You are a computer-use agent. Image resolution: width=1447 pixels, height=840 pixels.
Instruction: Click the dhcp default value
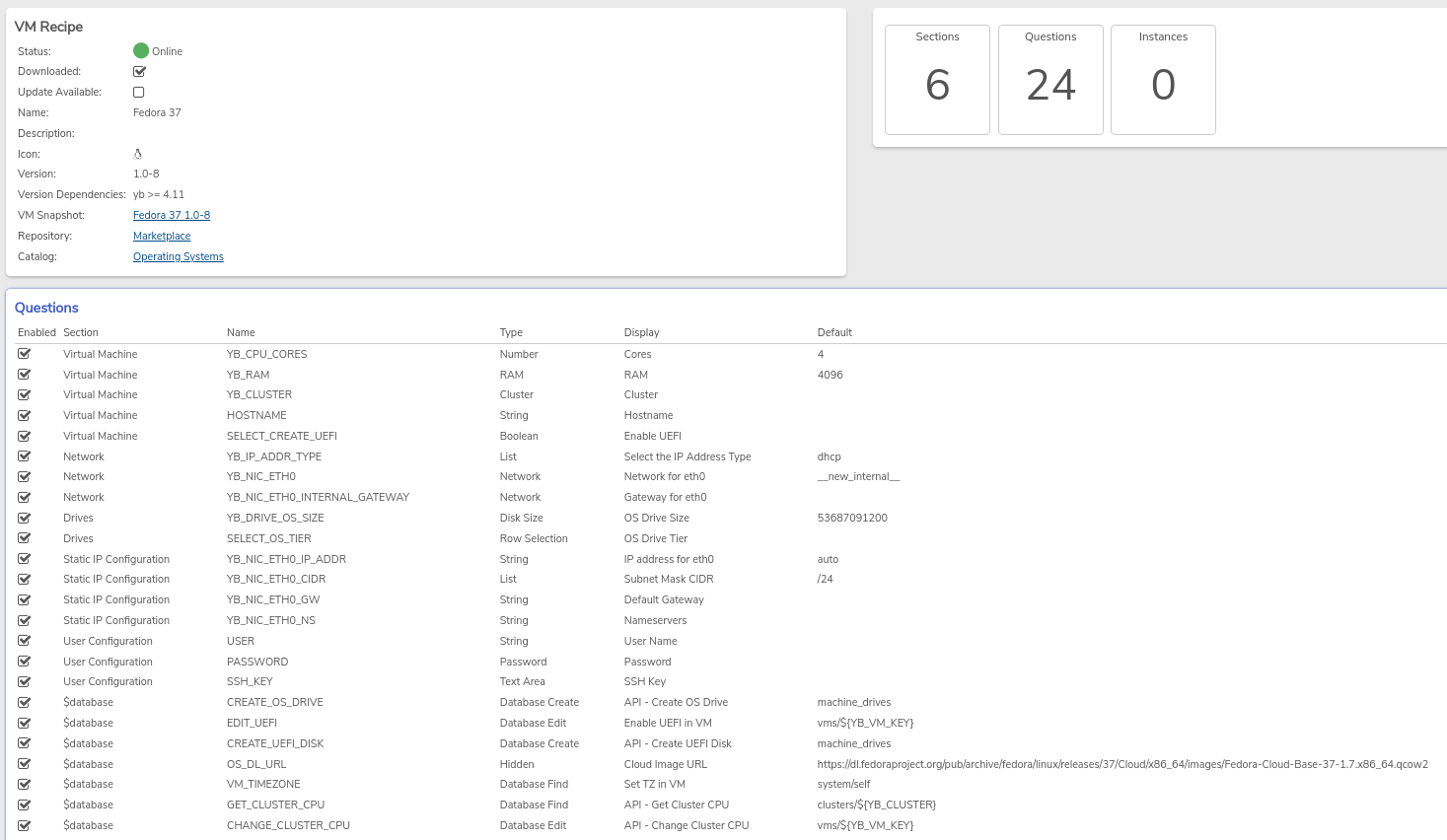click(830, 456)
